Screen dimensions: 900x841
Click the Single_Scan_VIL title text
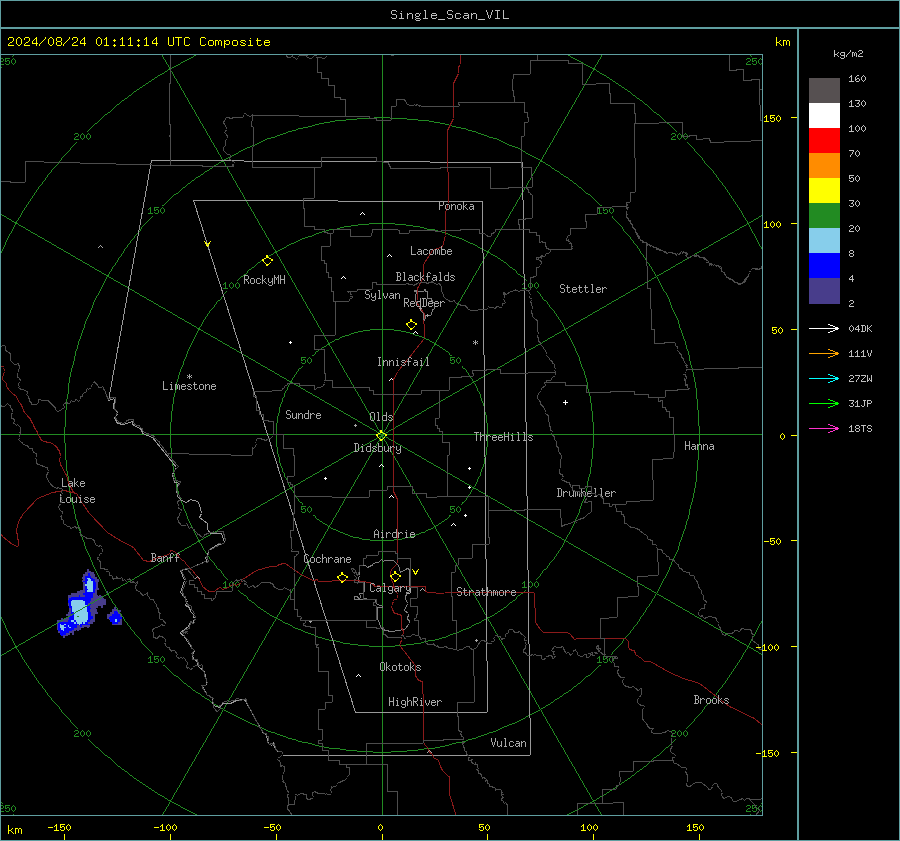pos(449,15)
